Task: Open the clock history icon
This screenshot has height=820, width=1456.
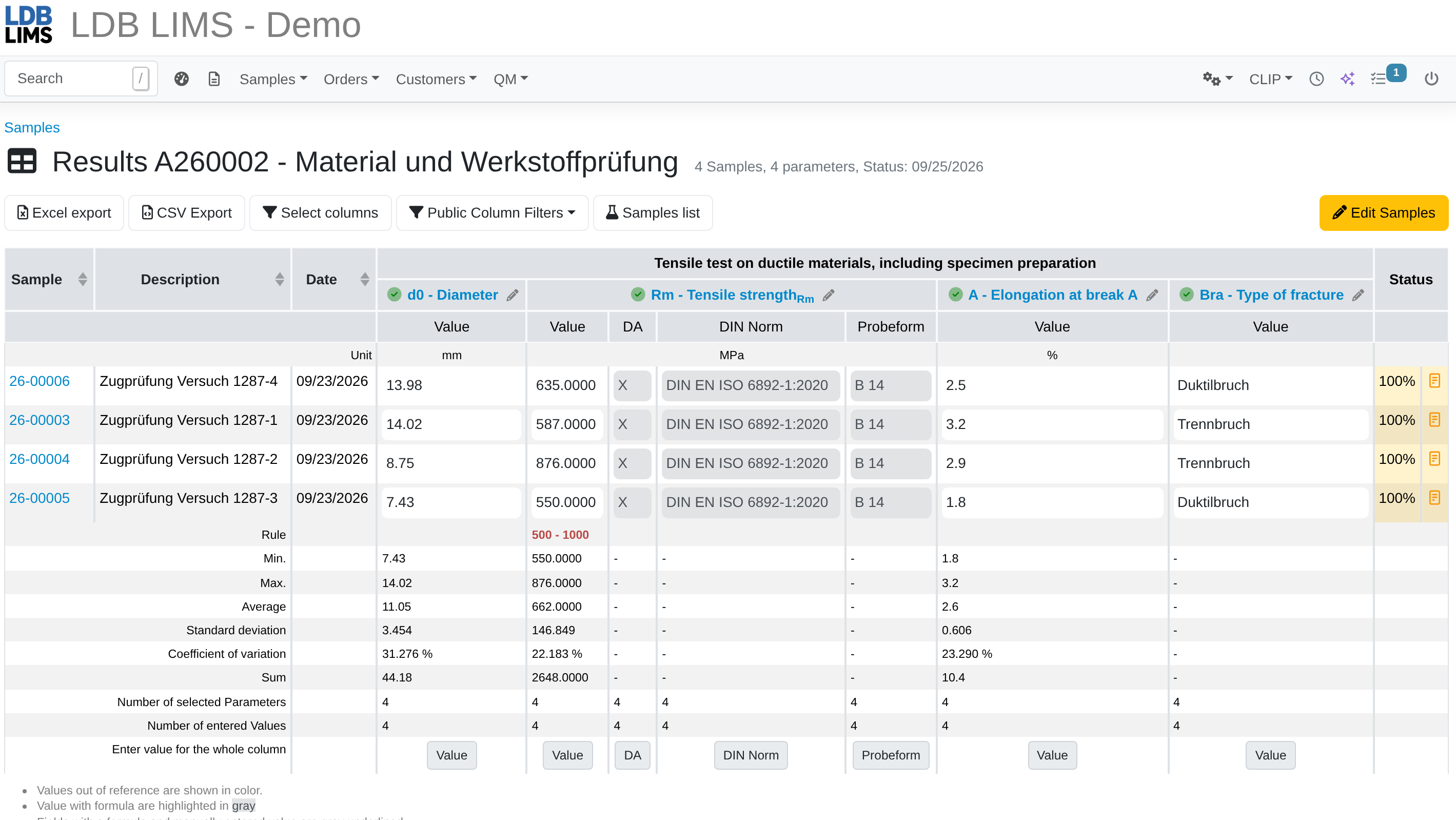Action: [1316, 79]
